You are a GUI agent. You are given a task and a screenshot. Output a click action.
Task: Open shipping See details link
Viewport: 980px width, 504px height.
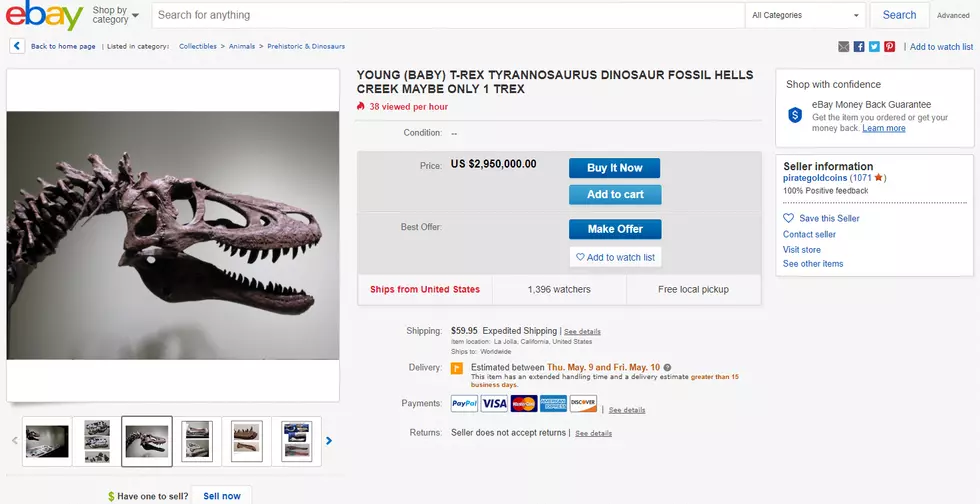(x=582, y=331)
